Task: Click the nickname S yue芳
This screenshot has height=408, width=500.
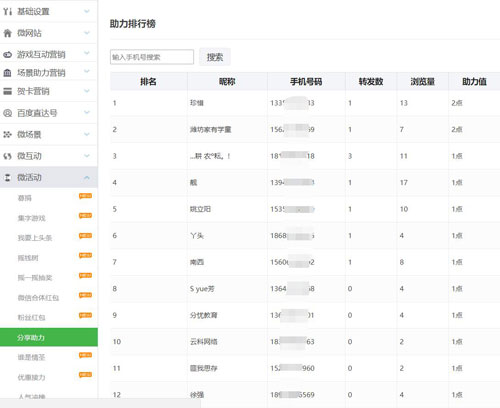Action: coord(202,289)
